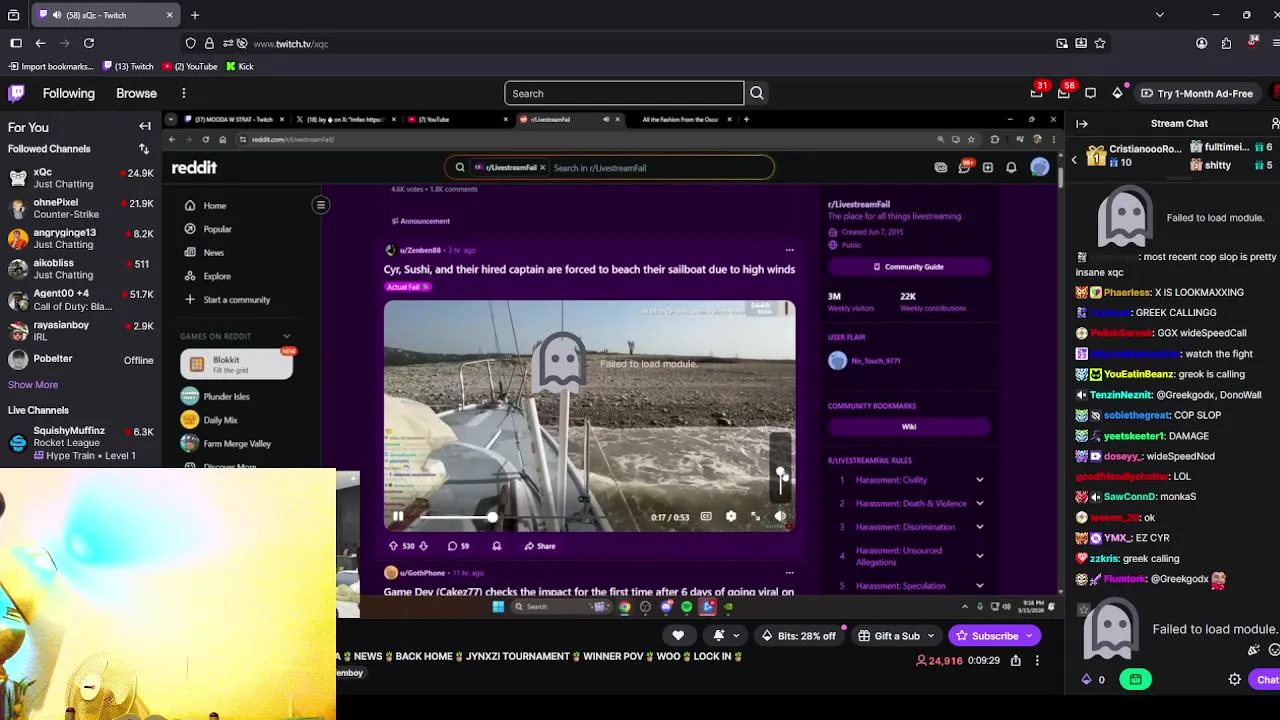Click the lock icon in address bar
Screen dimensions: 1280x720
point(209,44)
